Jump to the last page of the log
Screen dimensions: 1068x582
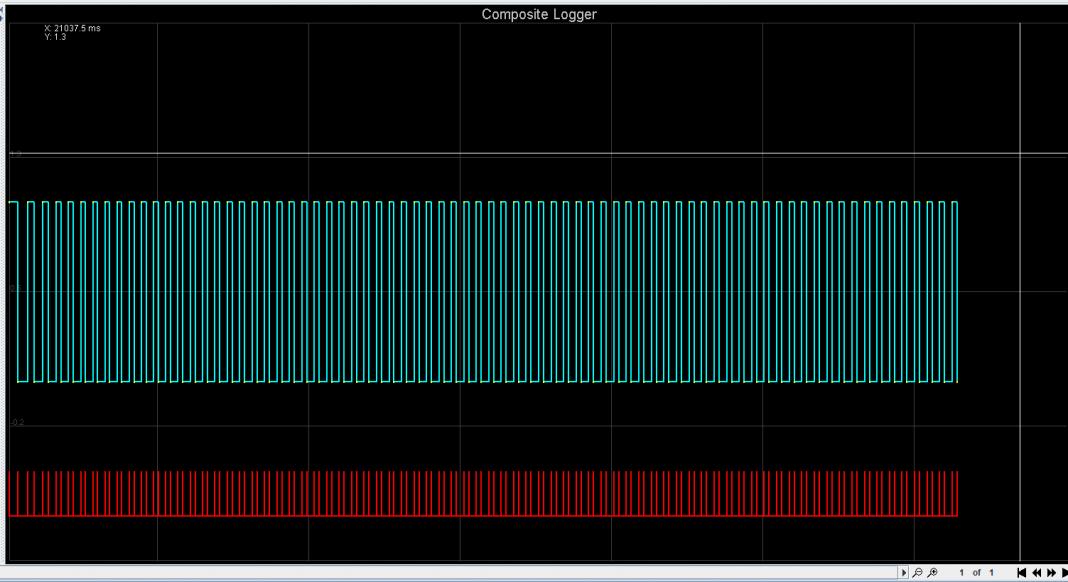1064,573
